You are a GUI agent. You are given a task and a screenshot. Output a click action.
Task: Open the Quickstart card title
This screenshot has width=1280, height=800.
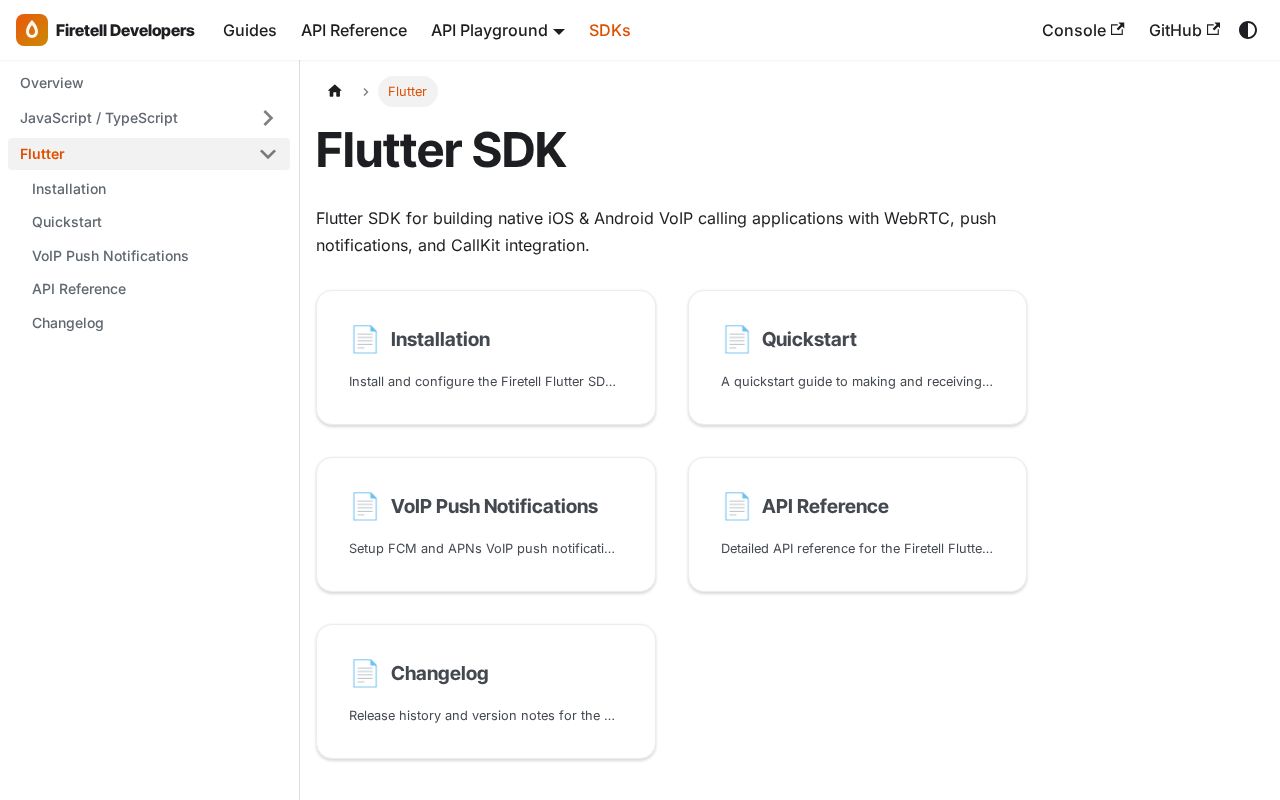coord(809,339)
